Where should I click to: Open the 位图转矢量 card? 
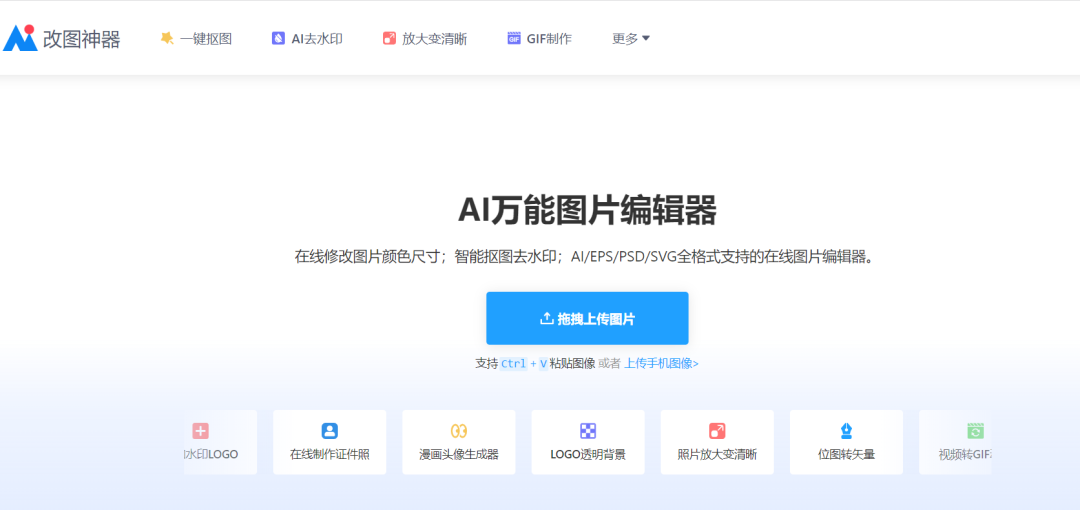[847, 442]
